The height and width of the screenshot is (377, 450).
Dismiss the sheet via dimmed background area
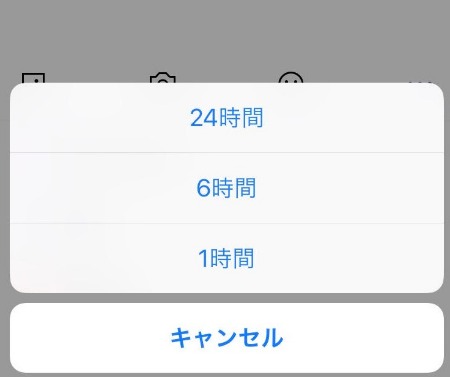[225, 33]
